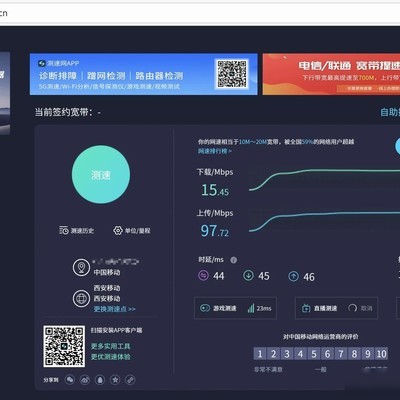400x400 pixels.
Task: Click the purple idle latency icon beside 44
Action: point(203,276)
